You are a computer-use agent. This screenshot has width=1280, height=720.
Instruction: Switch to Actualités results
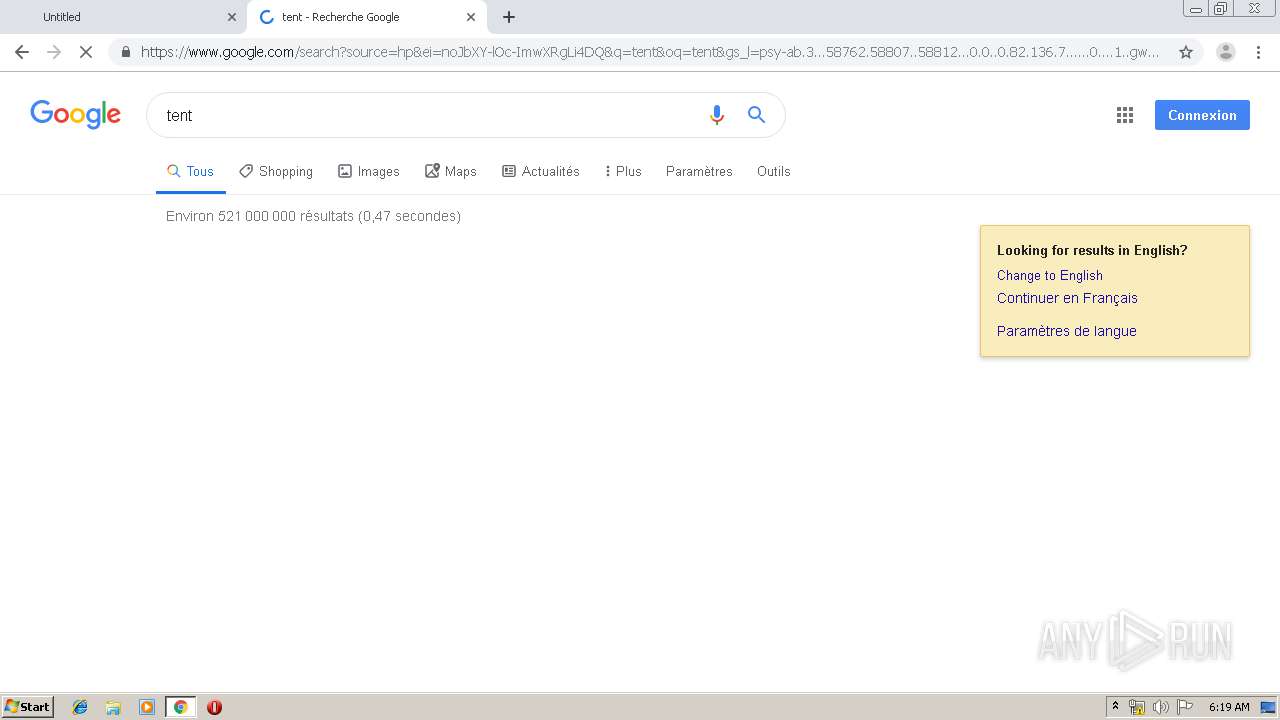[x=541, y=171]
